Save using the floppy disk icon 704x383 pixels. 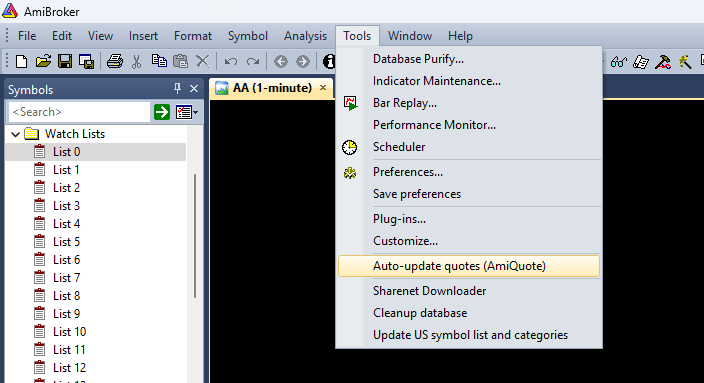65,61
